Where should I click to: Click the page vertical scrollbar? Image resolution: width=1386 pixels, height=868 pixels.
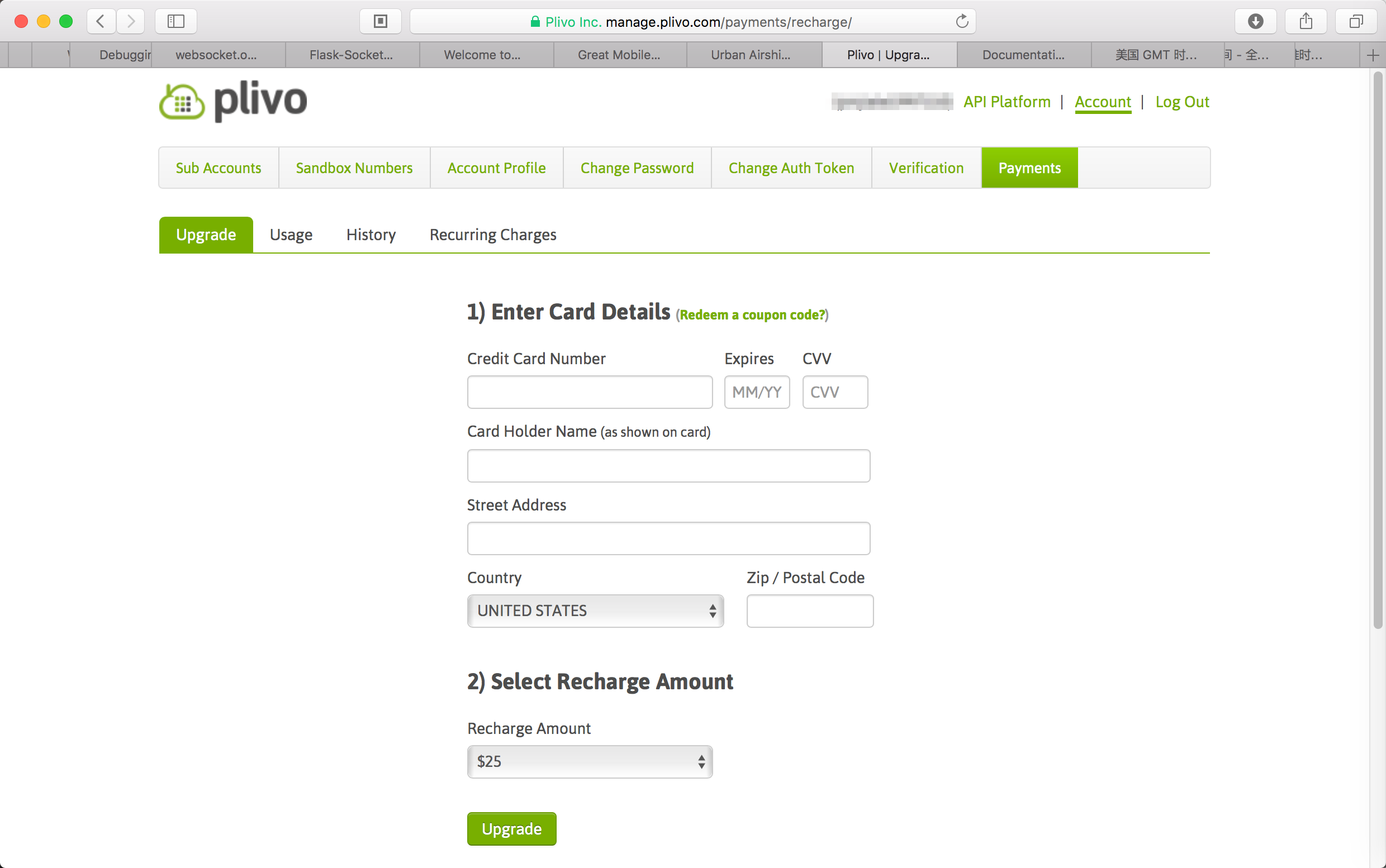coord(1378,350)
